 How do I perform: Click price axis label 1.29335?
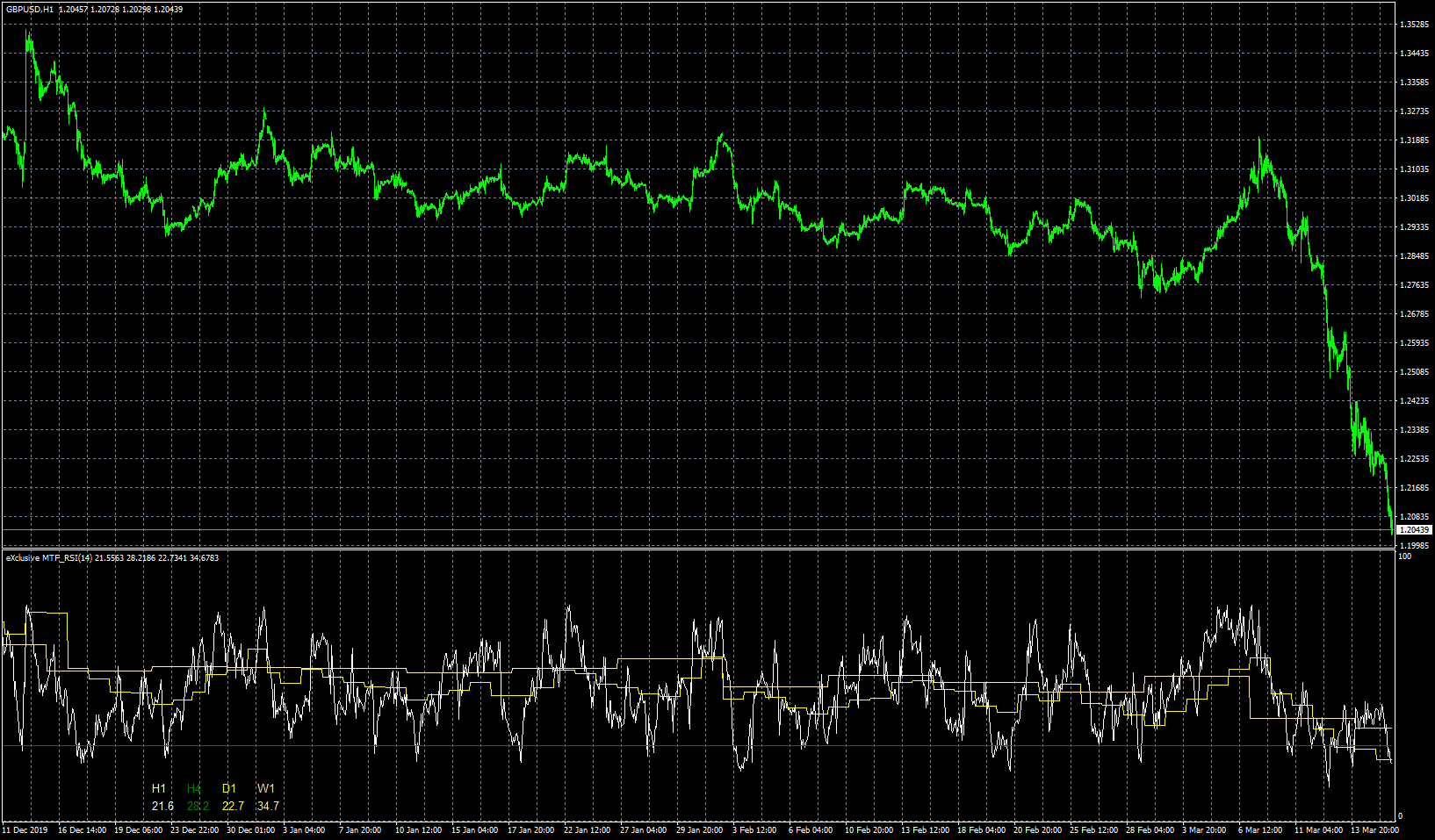coord(1412,227)
